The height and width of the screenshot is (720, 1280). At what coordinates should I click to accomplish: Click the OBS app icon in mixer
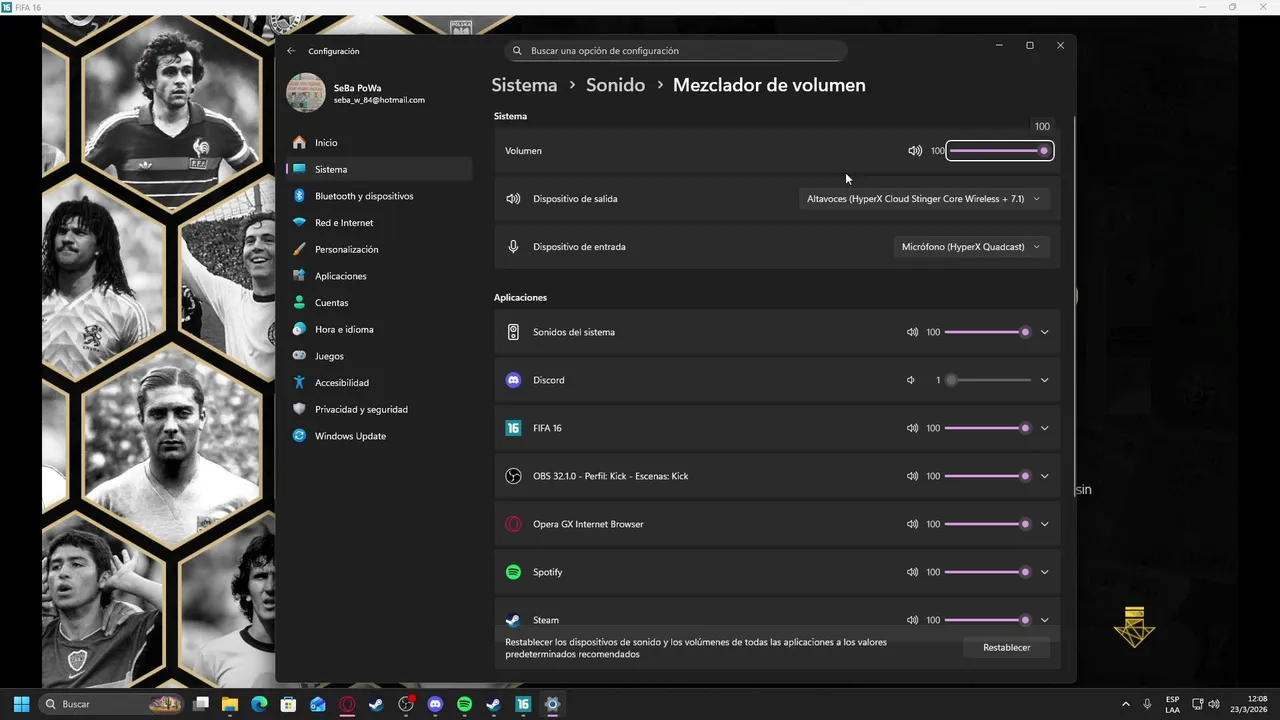click(513, 476)
